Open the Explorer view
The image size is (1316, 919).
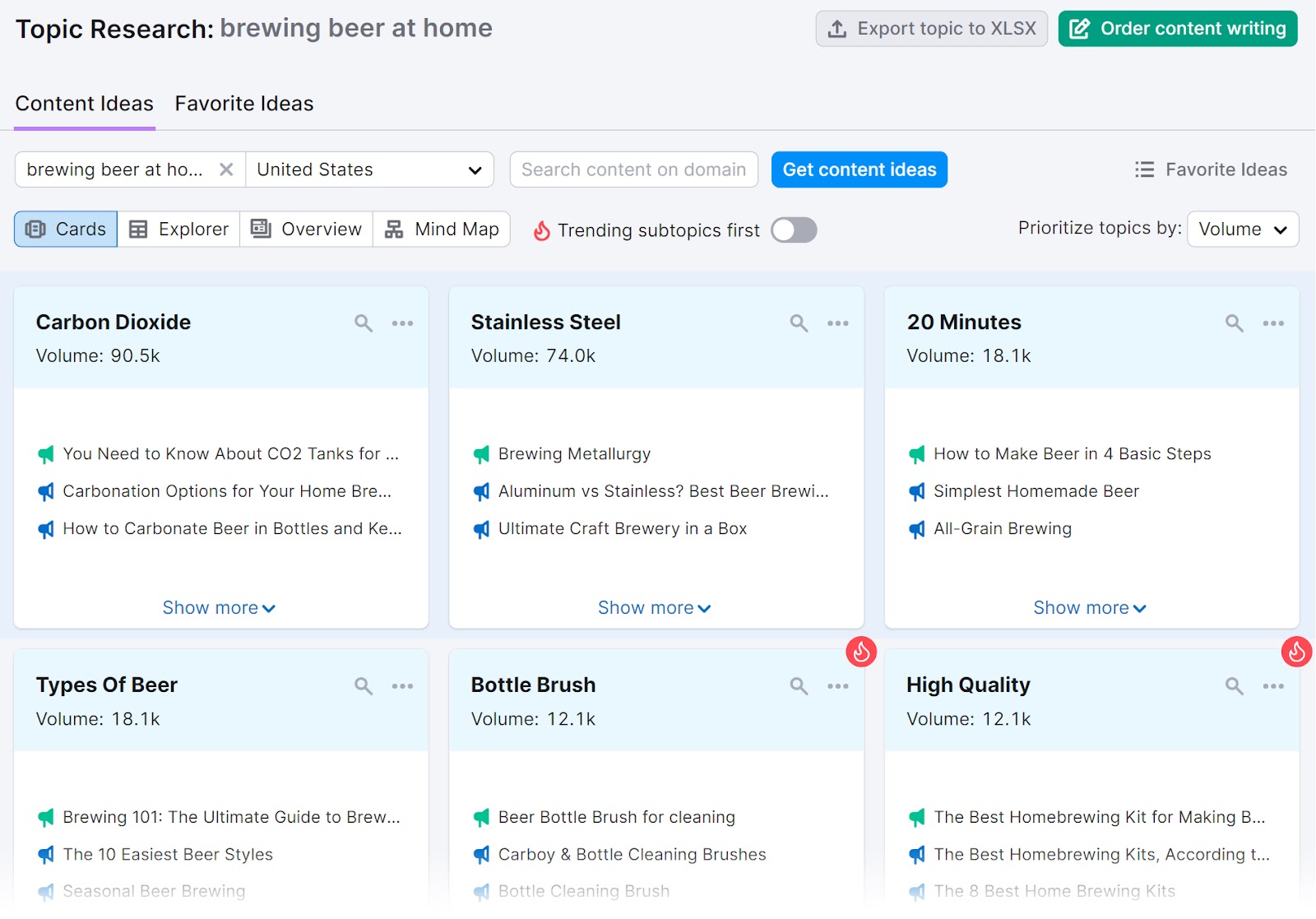[x=178, y=229]
